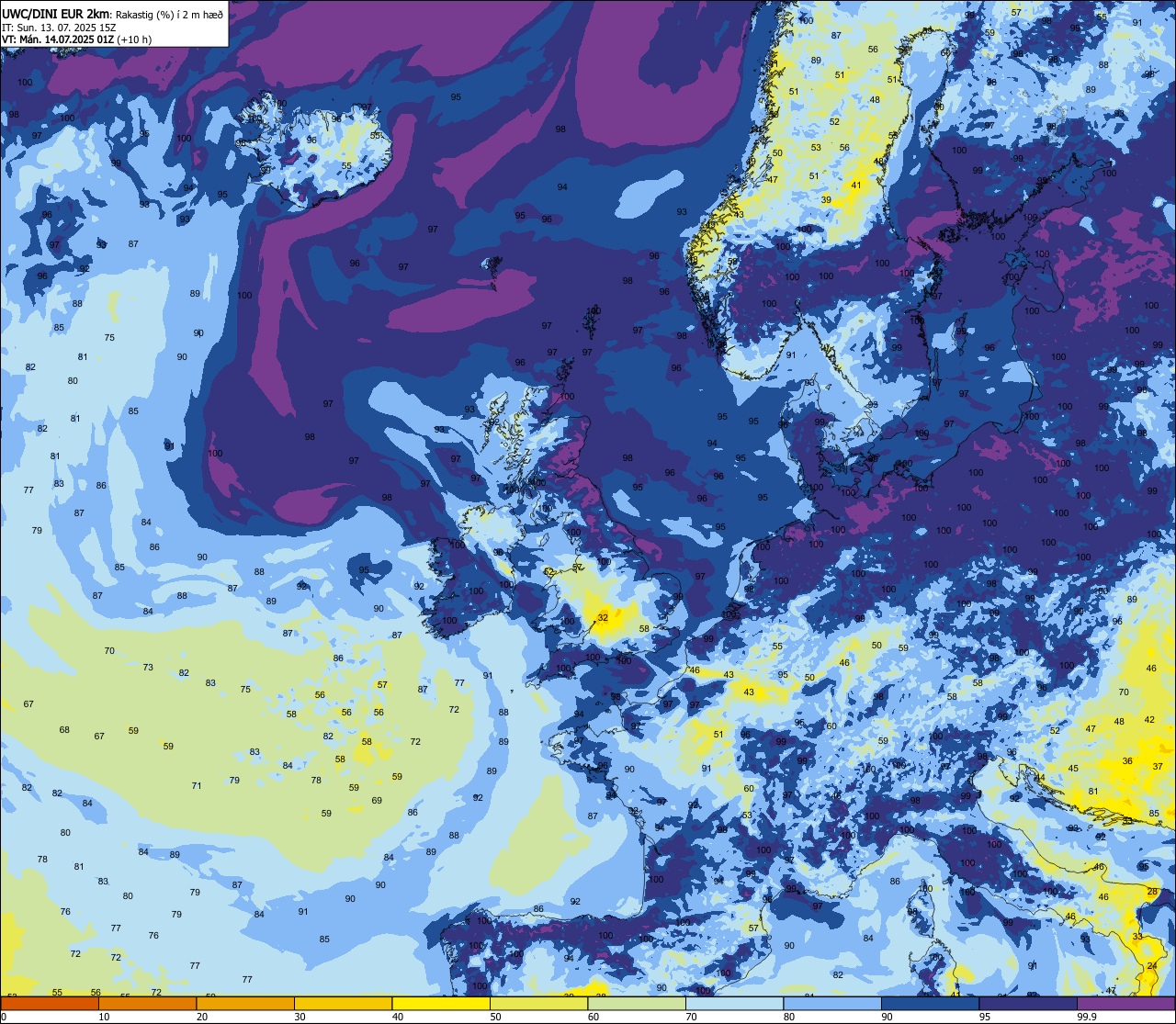This screenshot has width=1176, height=1024.
Task: Click the '24' value at southeast map corner
Action: click(1153, 966)
